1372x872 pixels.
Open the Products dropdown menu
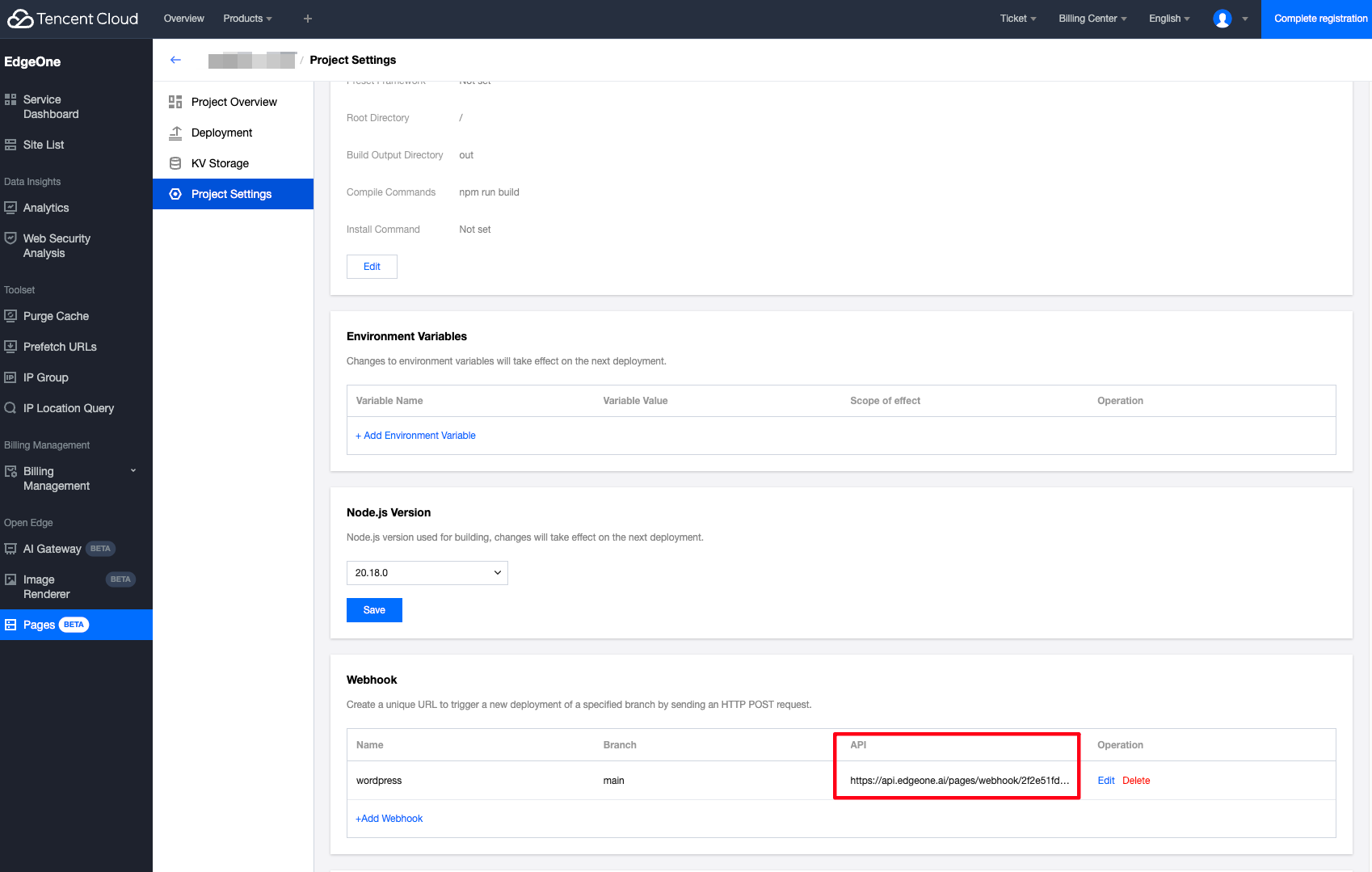(247, 19)
